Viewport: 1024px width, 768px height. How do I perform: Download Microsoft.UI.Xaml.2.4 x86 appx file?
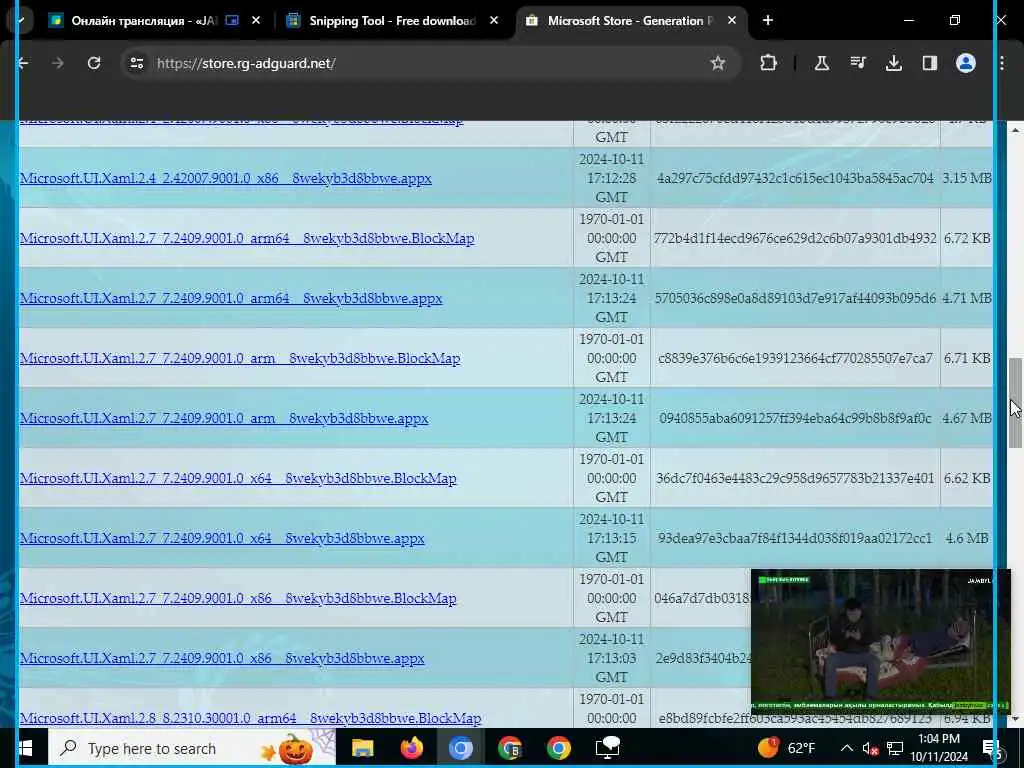(x=226, y=178)
